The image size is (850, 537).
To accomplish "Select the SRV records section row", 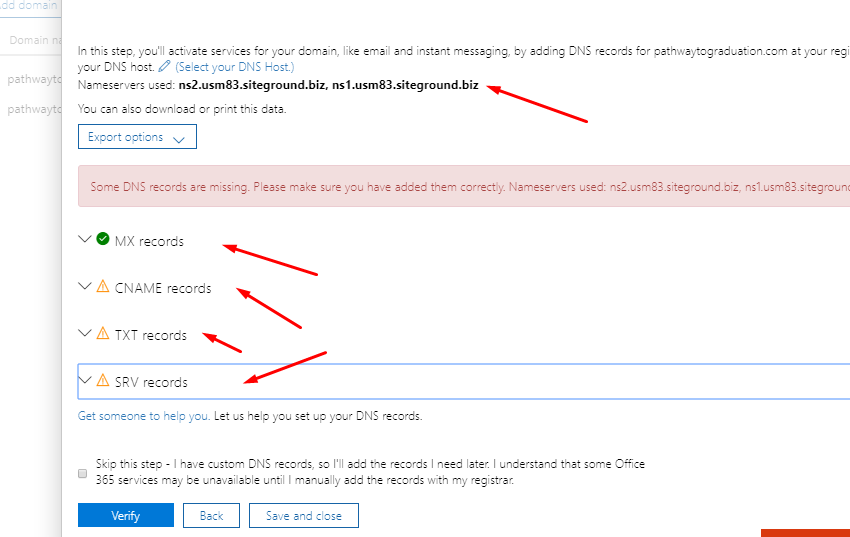I will click(x=464, y=381).
